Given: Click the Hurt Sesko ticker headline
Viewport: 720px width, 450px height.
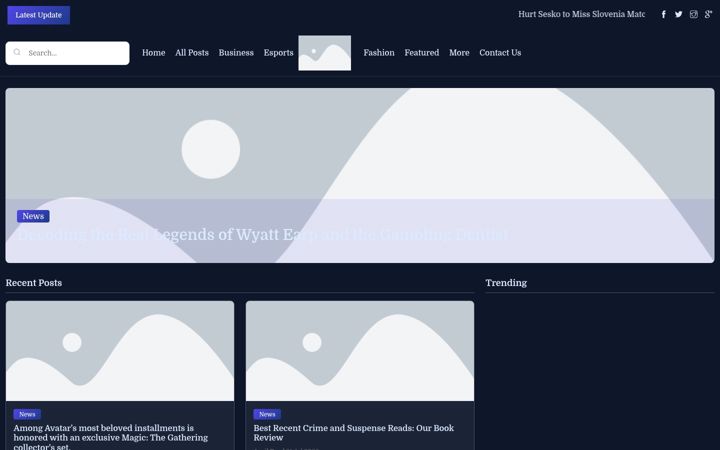Looking at the screenshot, I should tap(581, 14).
